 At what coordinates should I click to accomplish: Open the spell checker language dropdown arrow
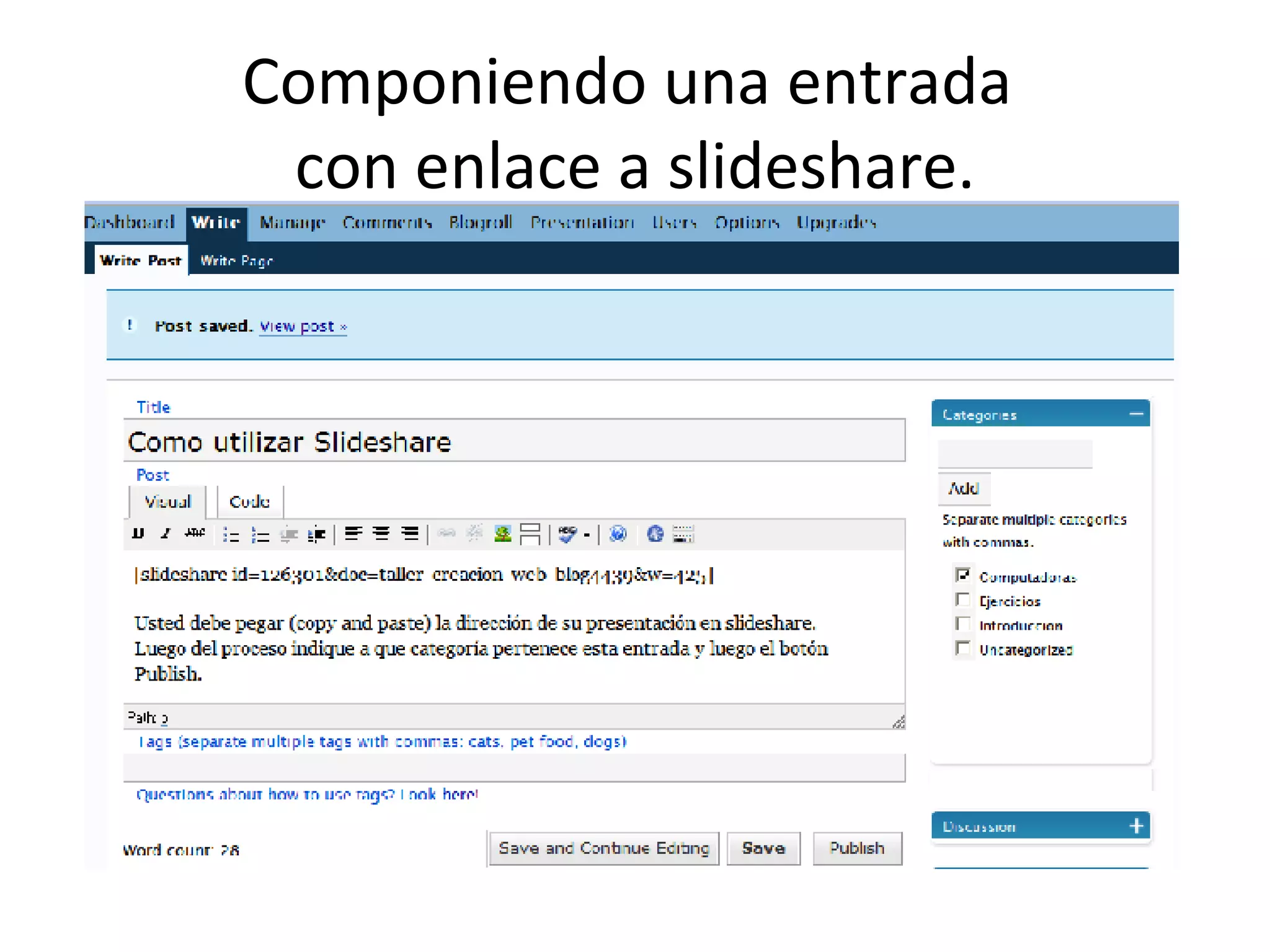pyautogui.click(x=587, y=535)
